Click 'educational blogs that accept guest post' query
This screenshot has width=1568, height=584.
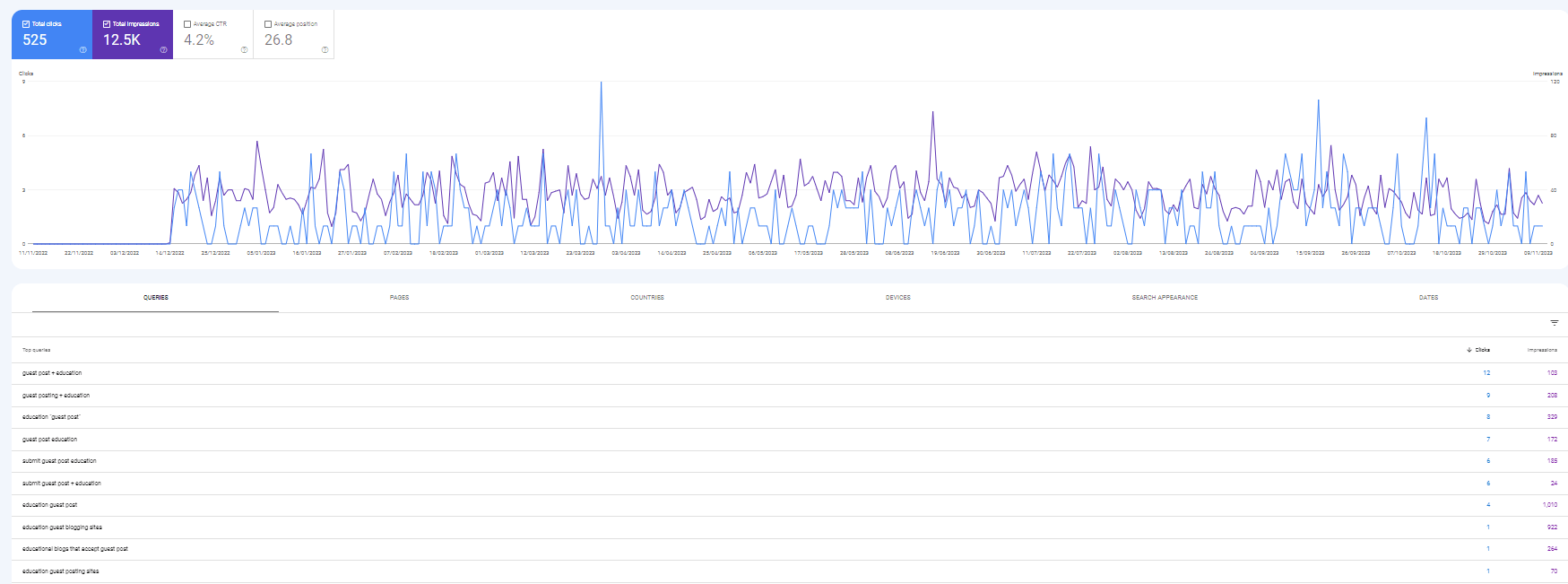[74, 549]
